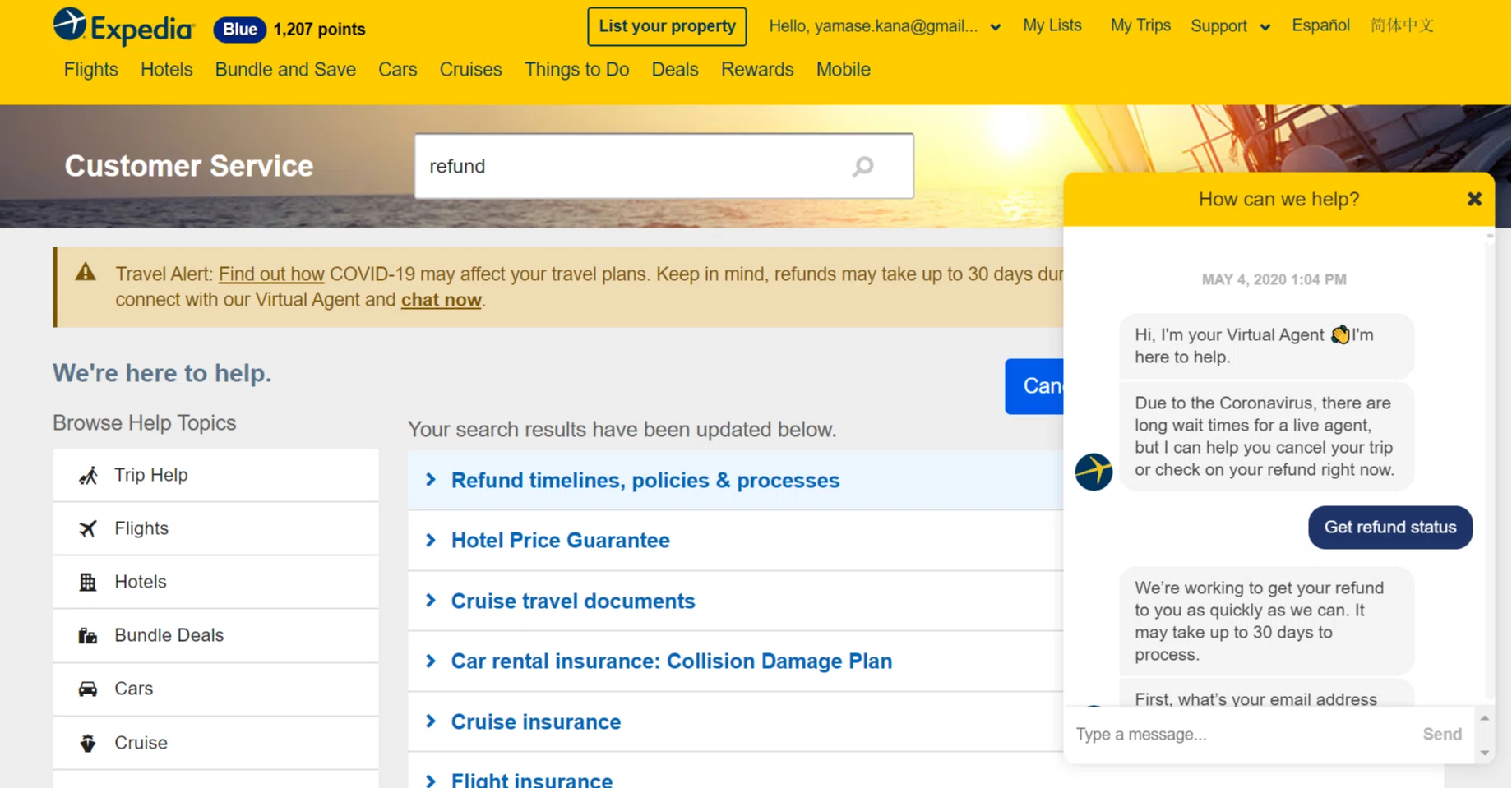
Task: Open Cars in top navigation
Action: [x=398, y=70]
